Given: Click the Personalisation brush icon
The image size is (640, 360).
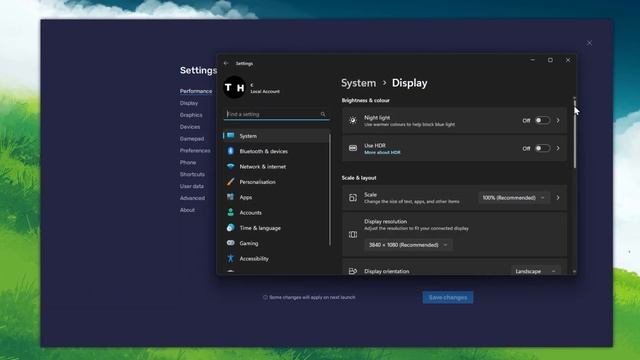Looking at the screenshot, I should coord(231,182).
